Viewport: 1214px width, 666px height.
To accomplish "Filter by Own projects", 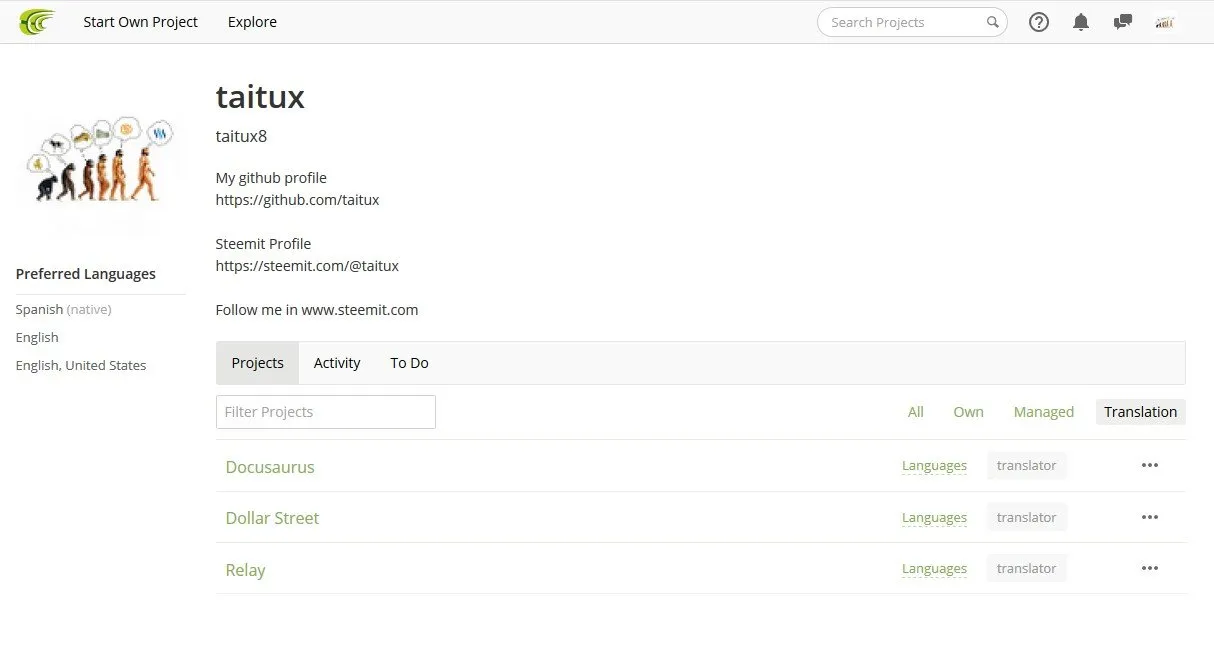I will coord(968,412).
